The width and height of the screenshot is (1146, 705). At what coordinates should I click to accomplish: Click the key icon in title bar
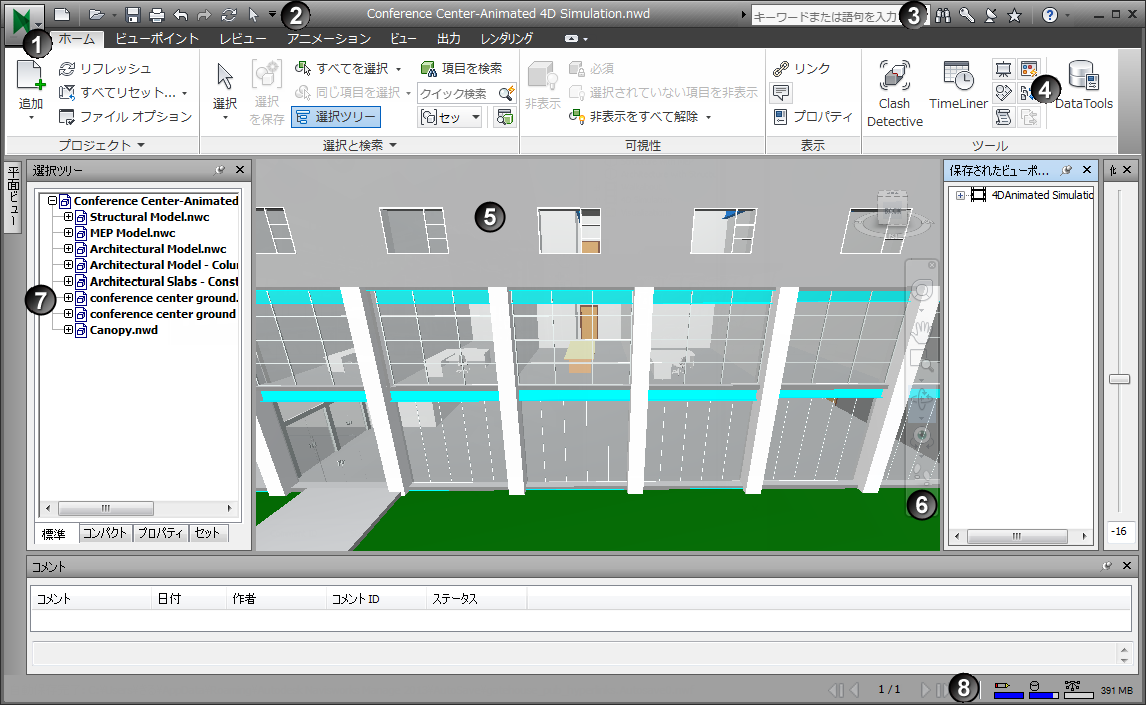tap(967, 15)
